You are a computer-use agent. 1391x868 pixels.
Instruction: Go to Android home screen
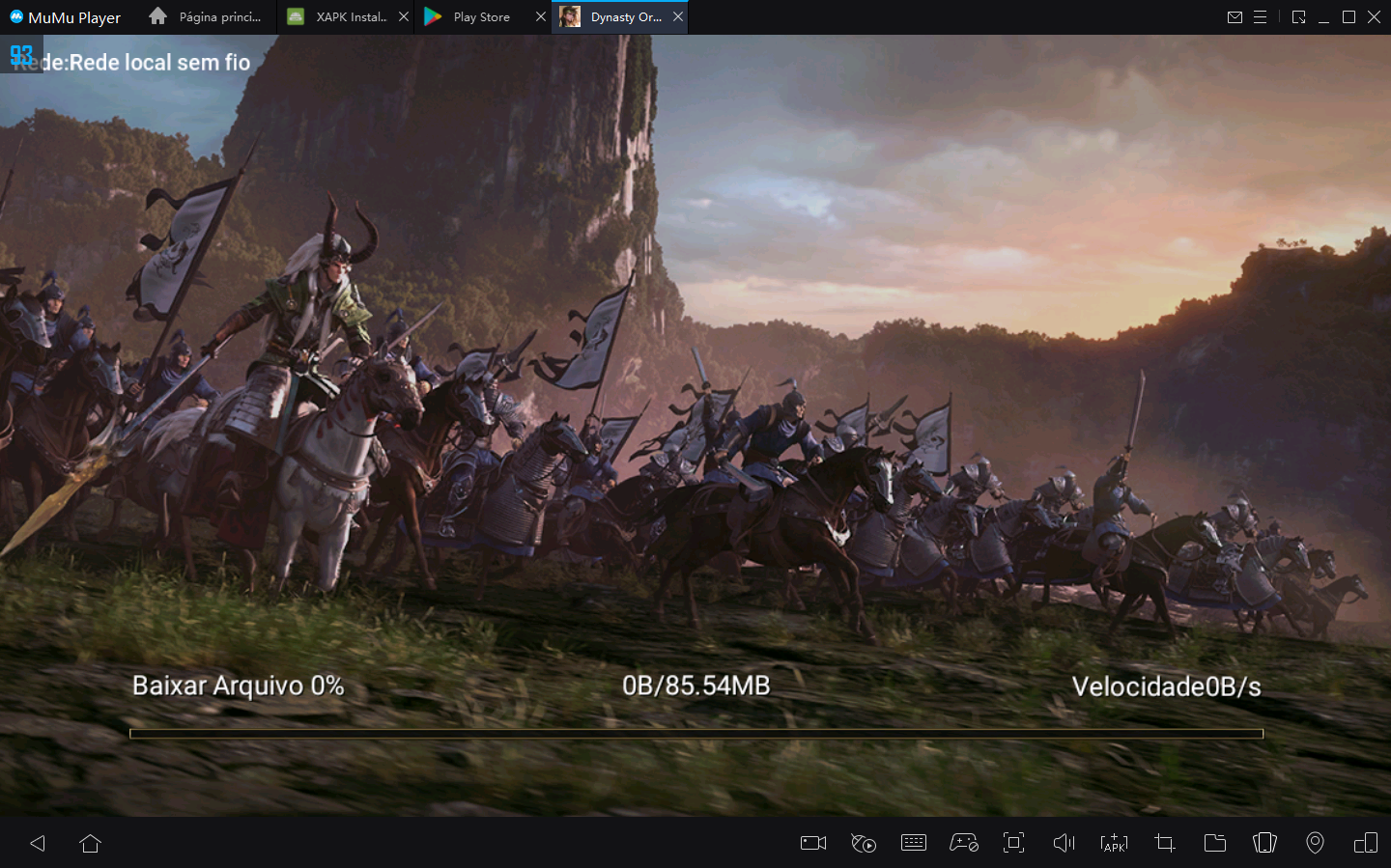(x=91, y=843)
